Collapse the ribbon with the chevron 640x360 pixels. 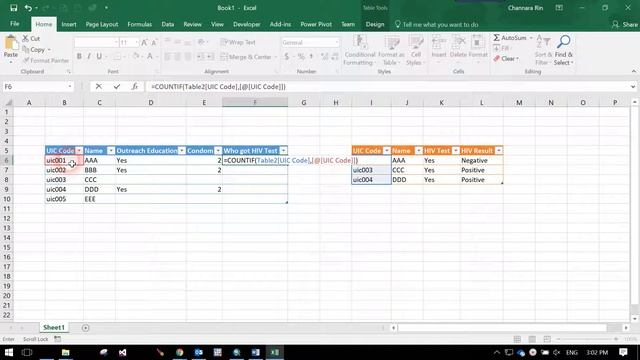point(633,71)
